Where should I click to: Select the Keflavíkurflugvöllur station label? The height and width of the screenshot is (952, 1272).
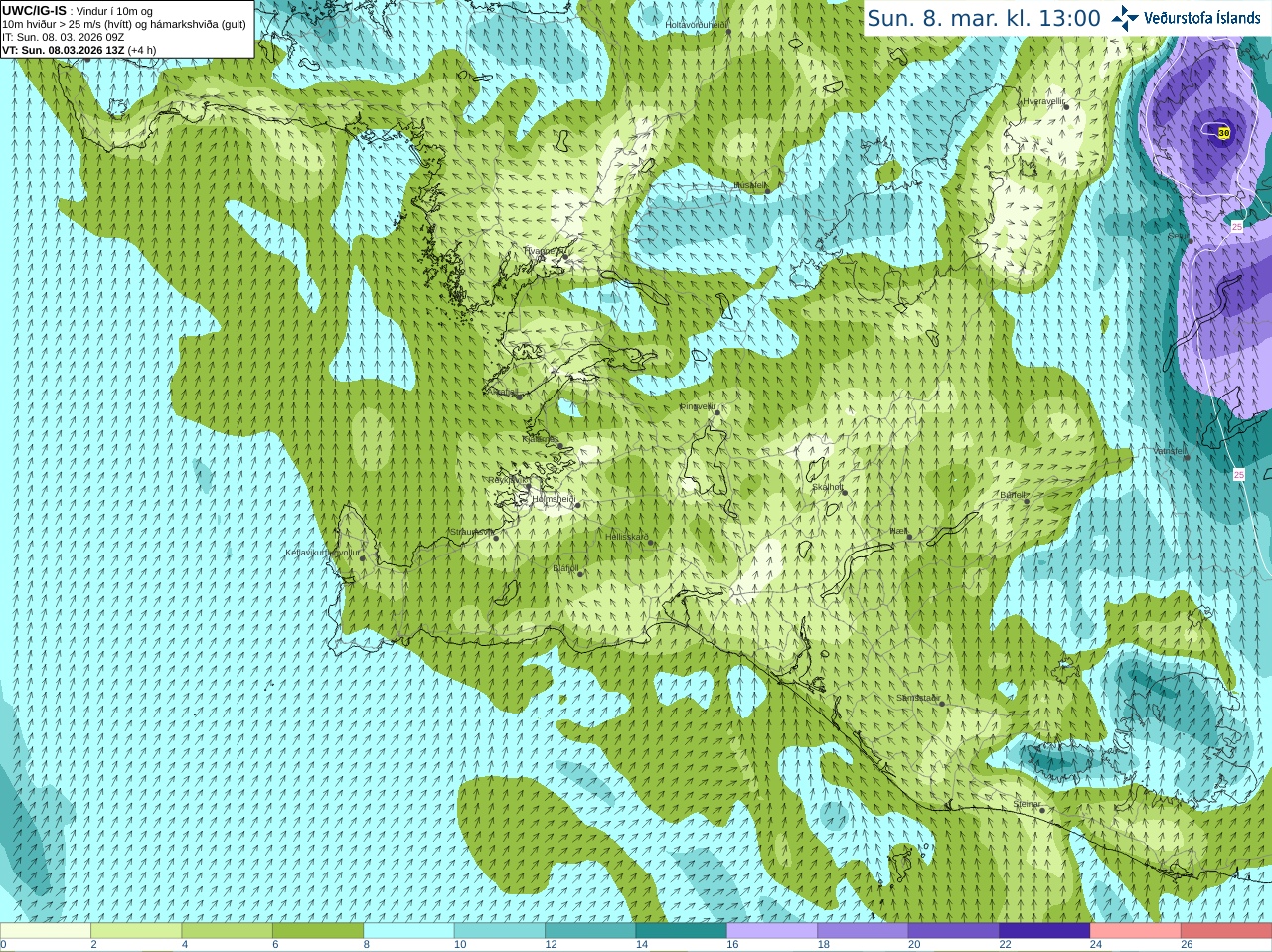[323, 553]
